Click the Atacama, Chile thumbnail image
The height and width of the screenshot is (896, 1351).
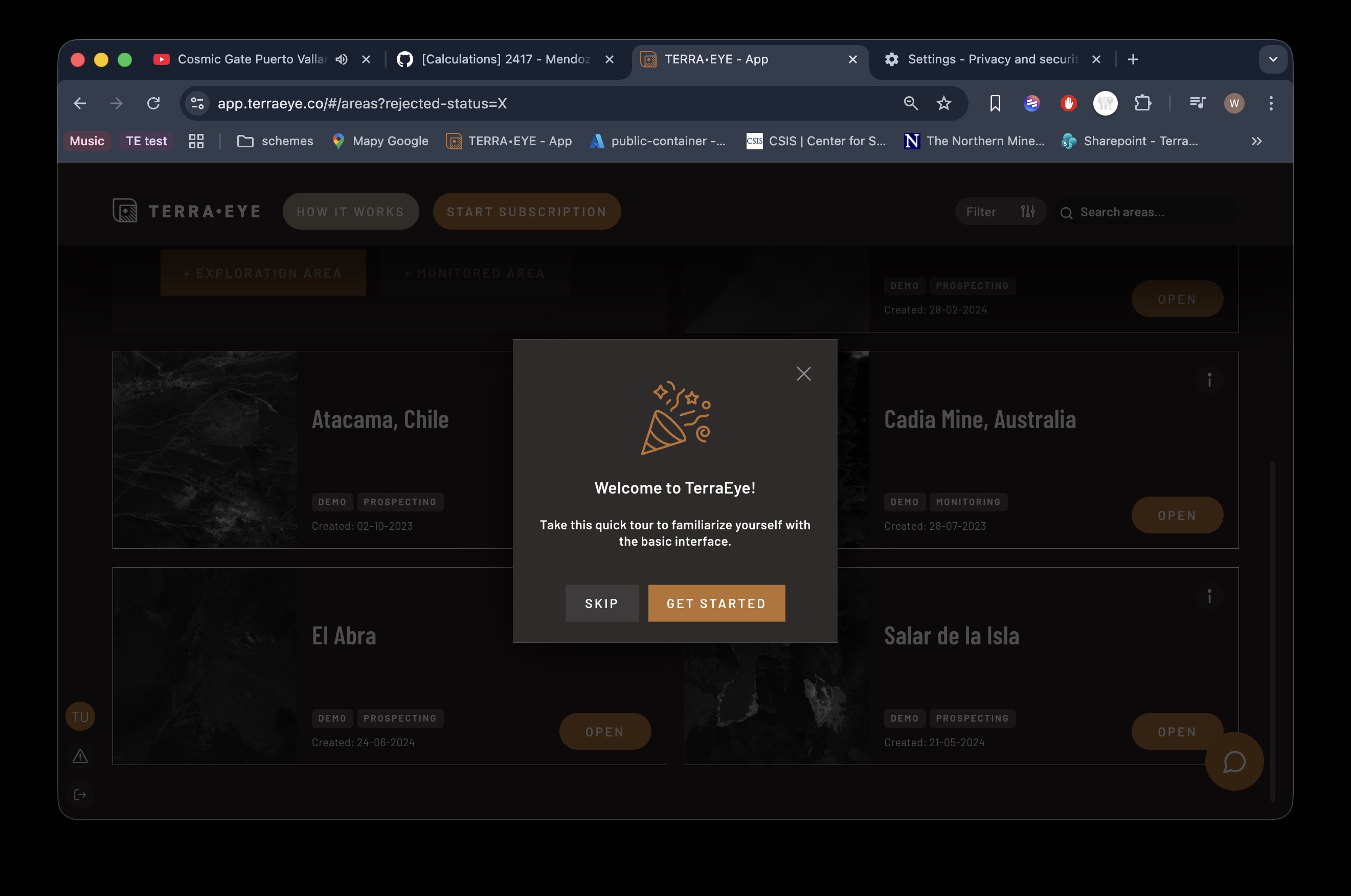[x=205, y=450]
